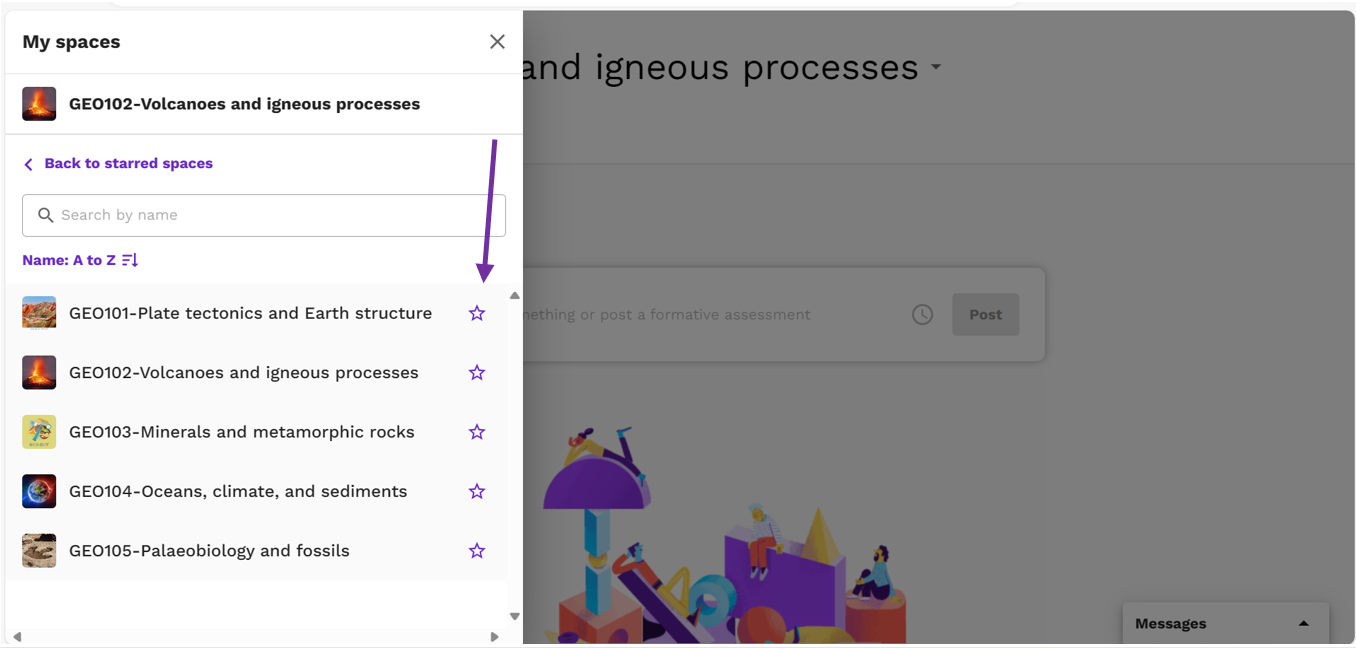Click the horizontal scroll right arrow

[494, 636]
